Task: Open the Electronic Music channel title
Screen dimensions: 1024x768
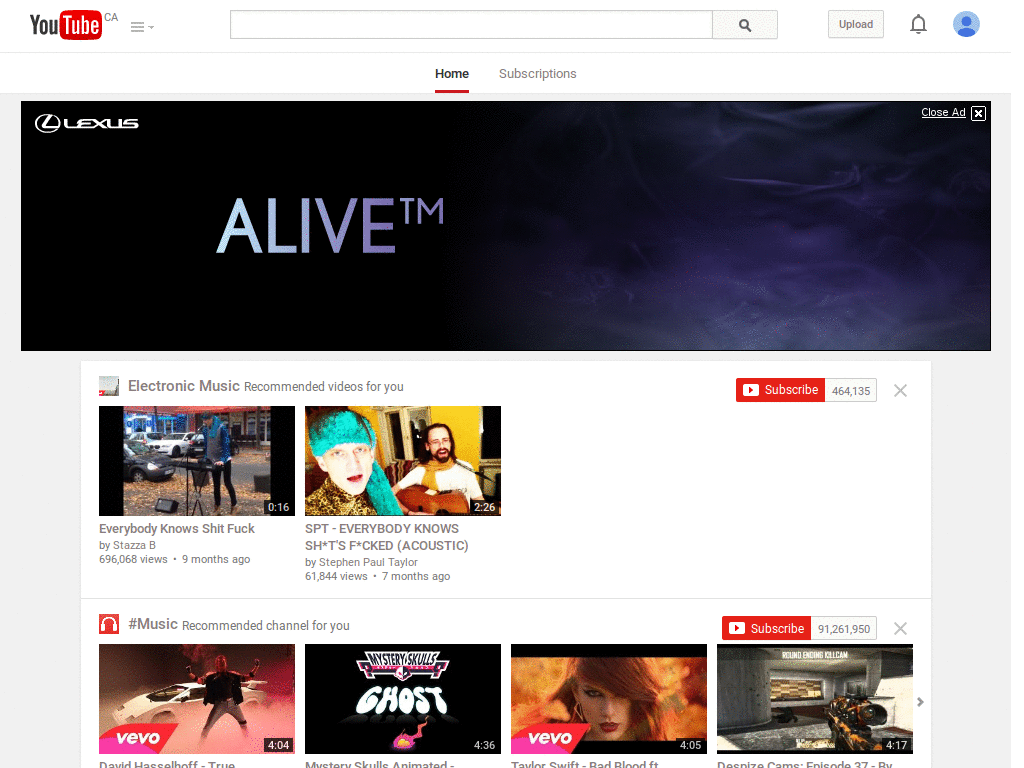Action: click(x=184, y=386)
